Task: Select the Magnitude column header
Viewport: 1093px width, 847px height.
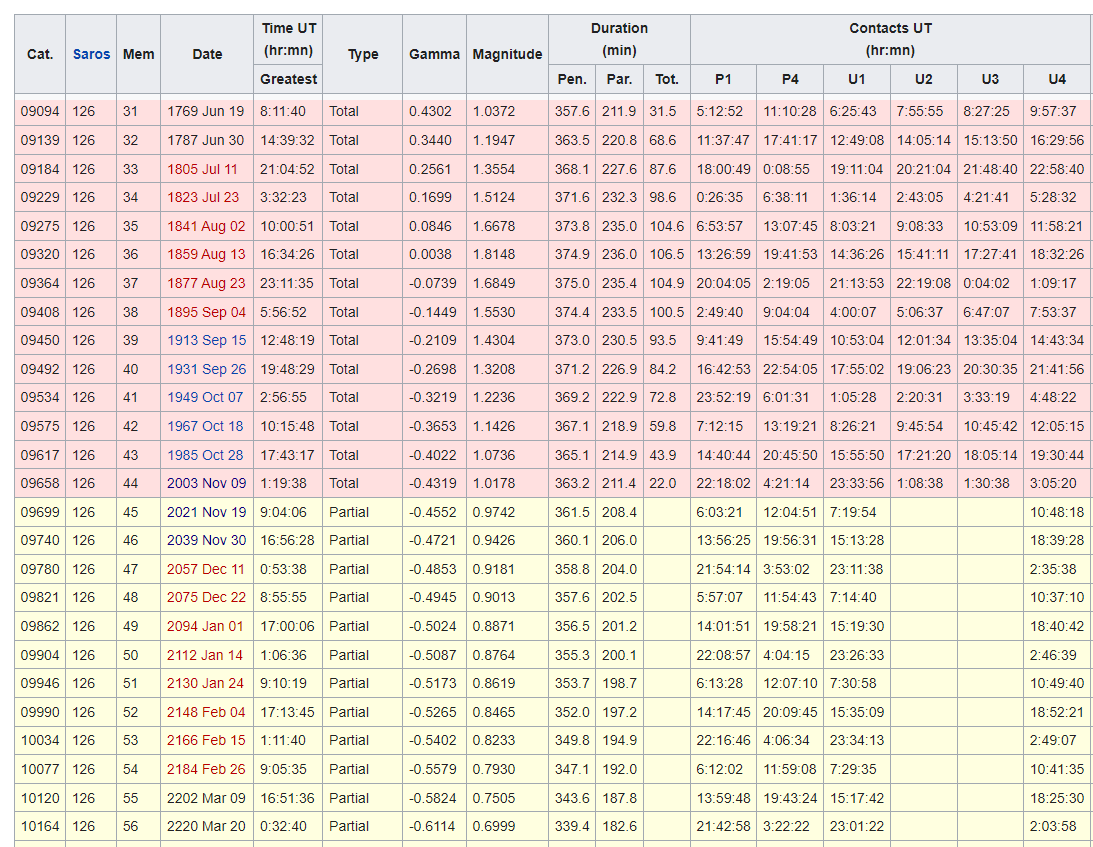Action: click(507, 54)
